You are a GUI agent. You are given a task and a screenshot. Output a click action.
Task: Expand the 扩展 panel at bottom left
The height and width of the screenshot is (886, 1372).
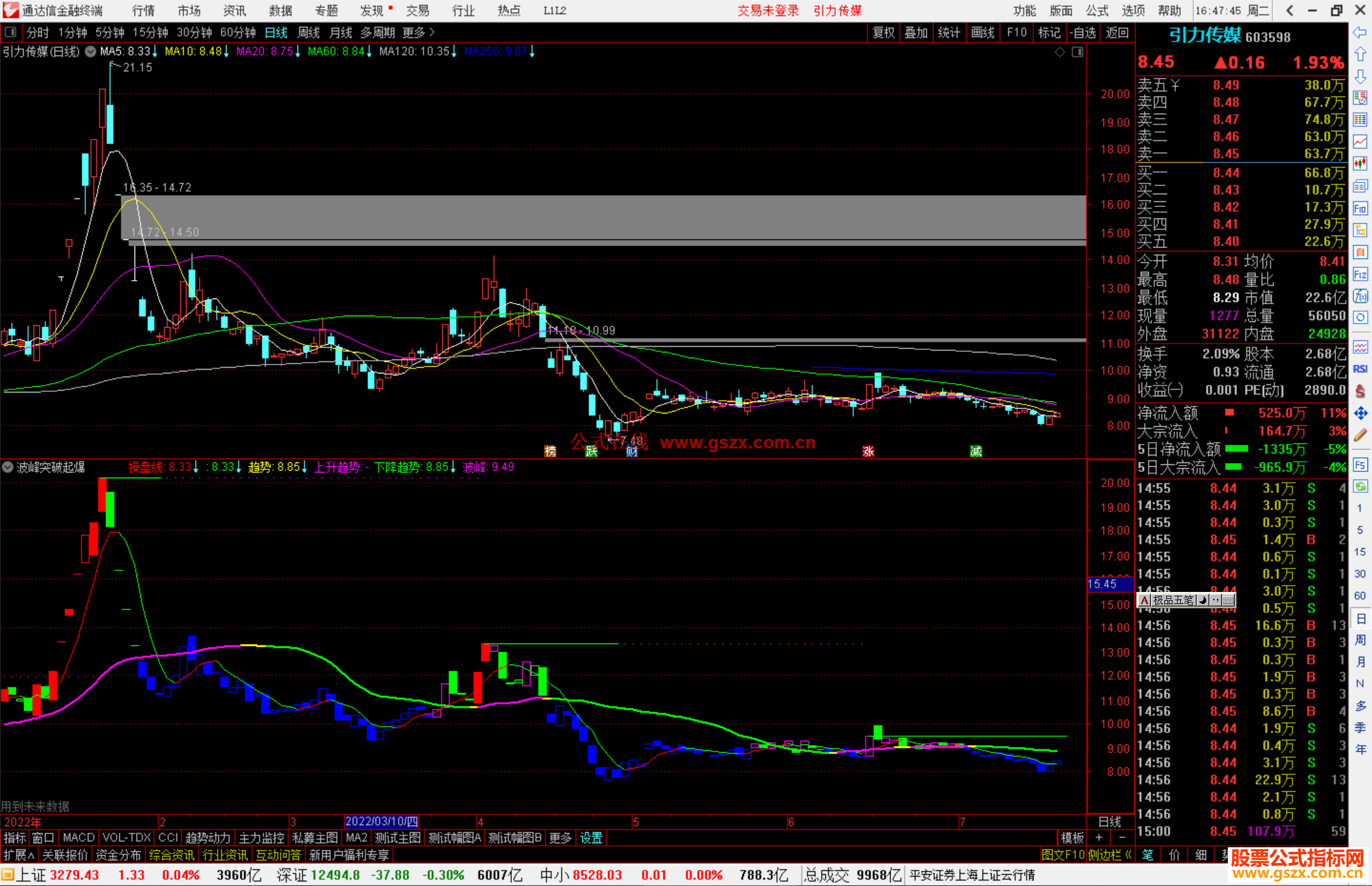coord(19,855)
